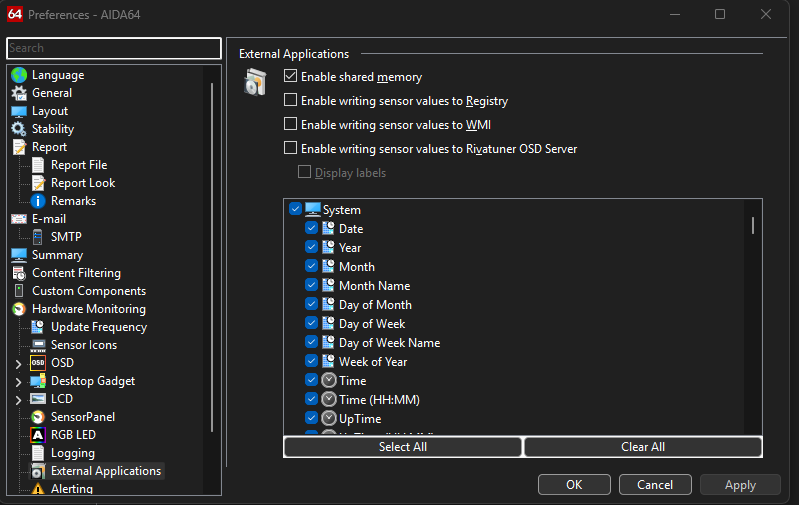The width and height of the screenshot is (799, 505).
Task: Click the Logging page icon
Action: (x=38, y=453)
